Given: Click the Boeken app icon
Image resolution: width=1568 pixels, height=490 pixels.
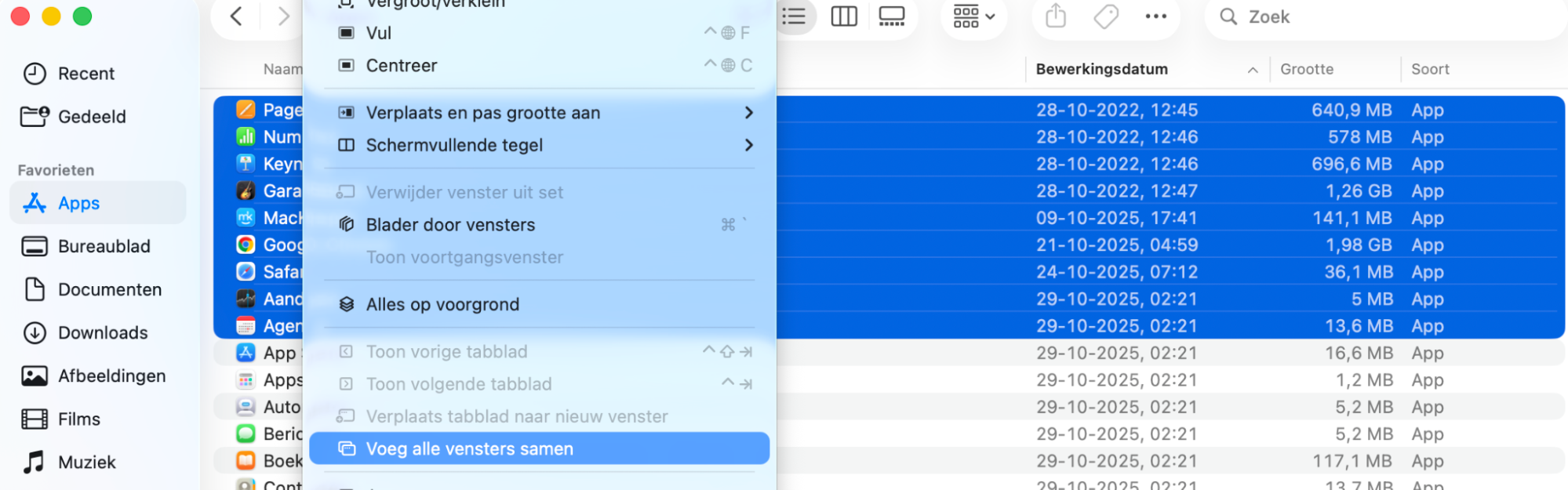Looking at the screenshot, I should (x=246, y=460).
